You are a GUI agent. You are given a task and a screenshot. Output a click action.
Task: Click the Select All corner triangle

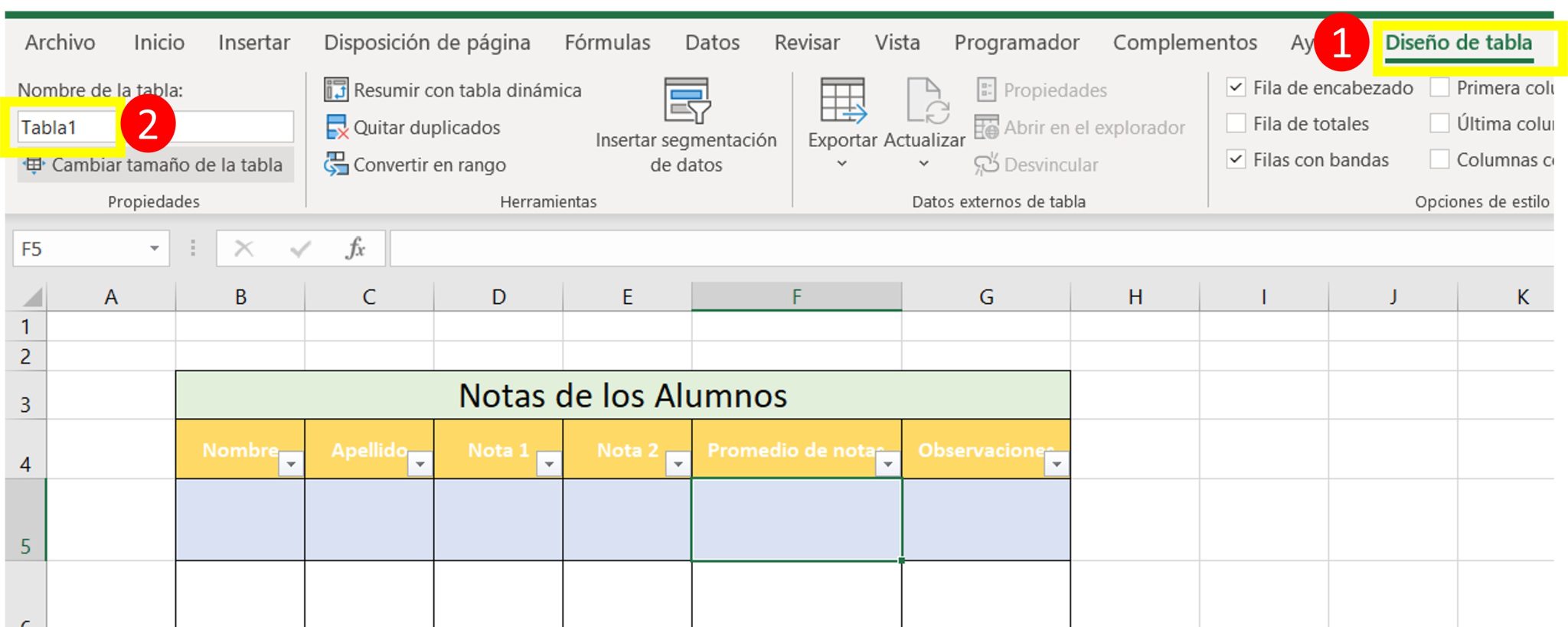pyautogui.click(x=31, y=297)
